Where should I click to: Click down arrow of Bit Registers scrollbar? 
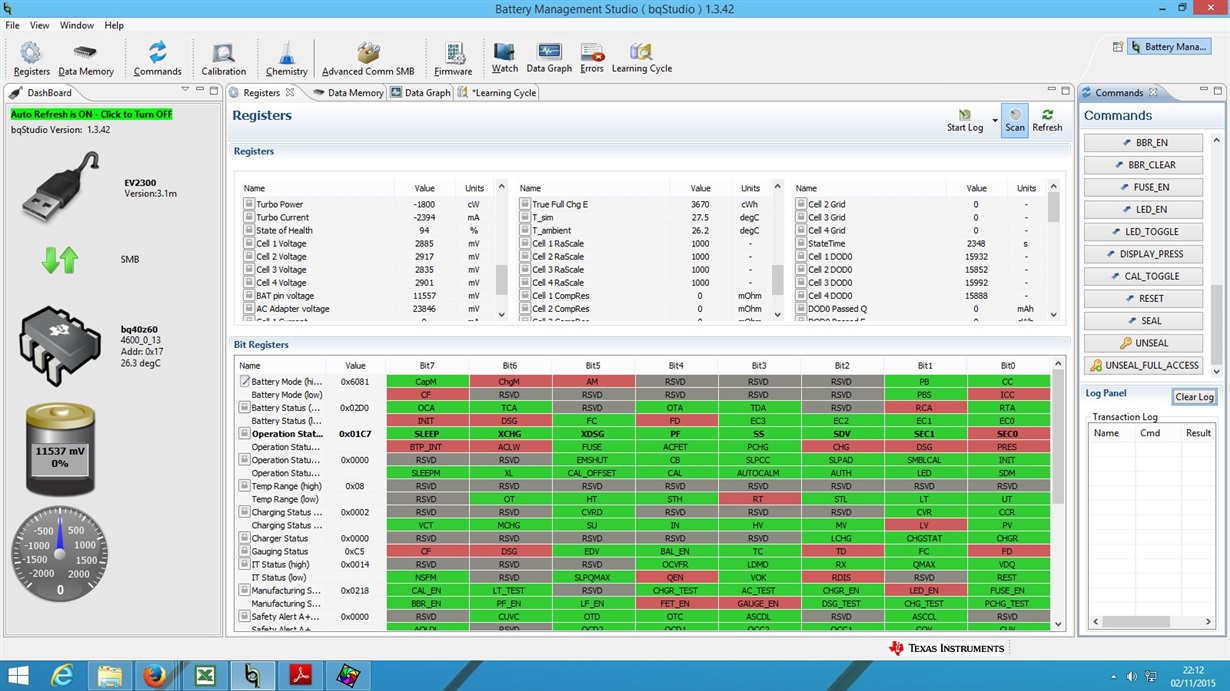tap(1059, 624)
